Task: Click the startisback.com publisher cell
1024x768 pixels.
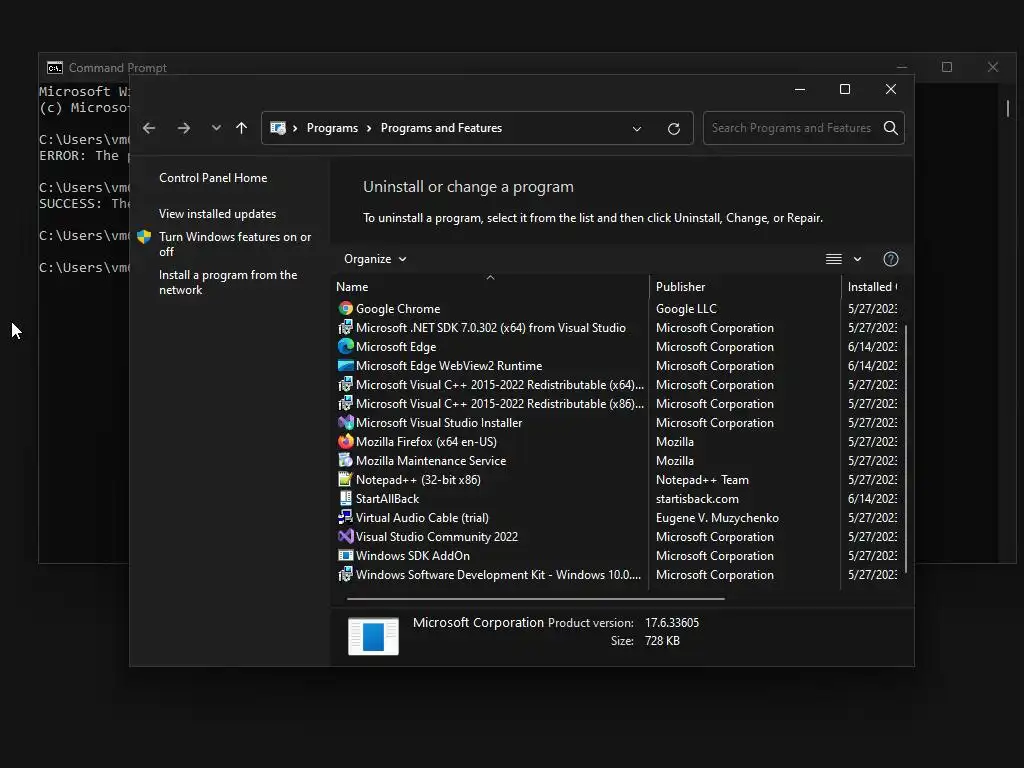Action: [697, 498]
